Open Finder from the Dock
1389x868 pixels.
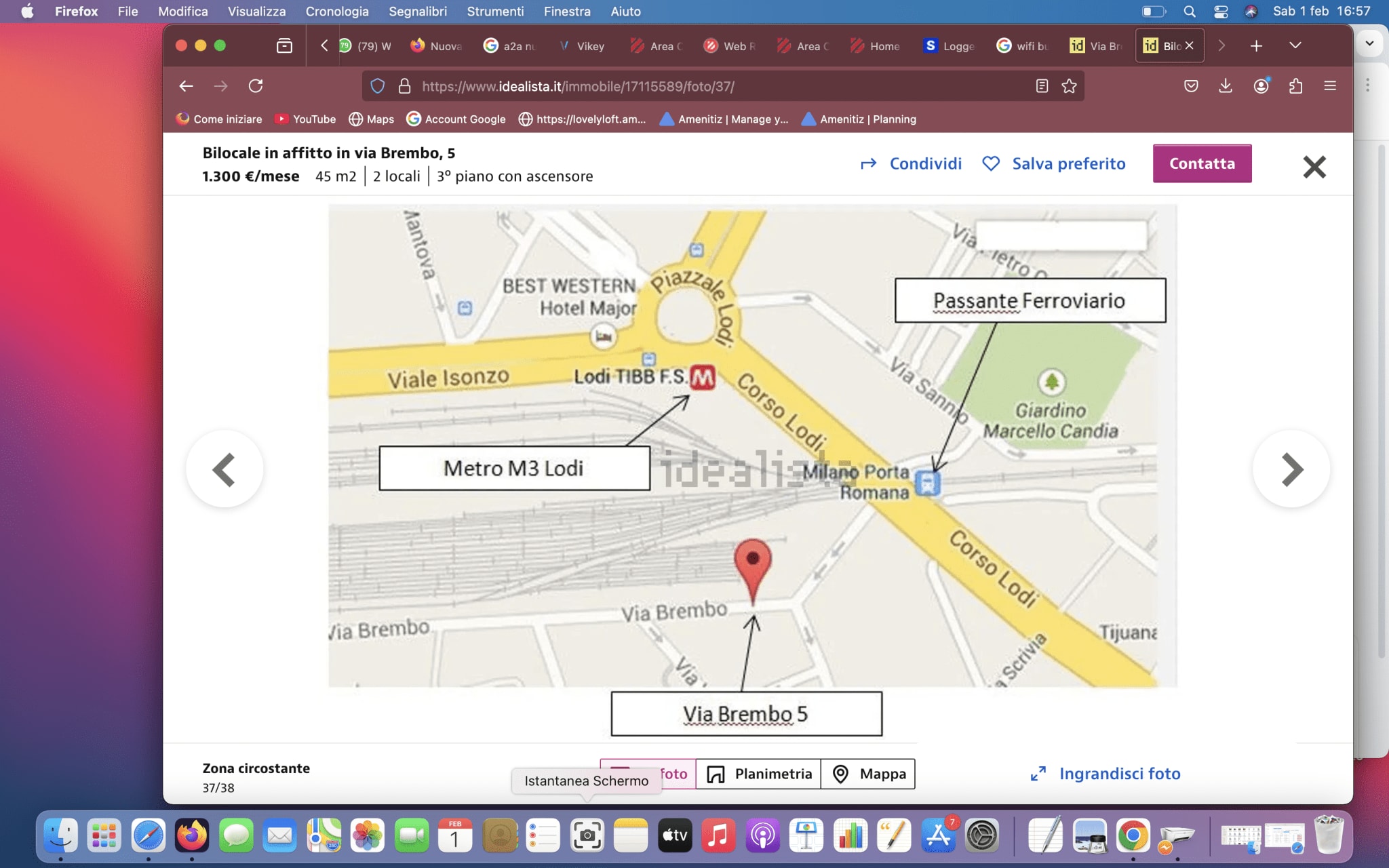click(x=60, y=835)
